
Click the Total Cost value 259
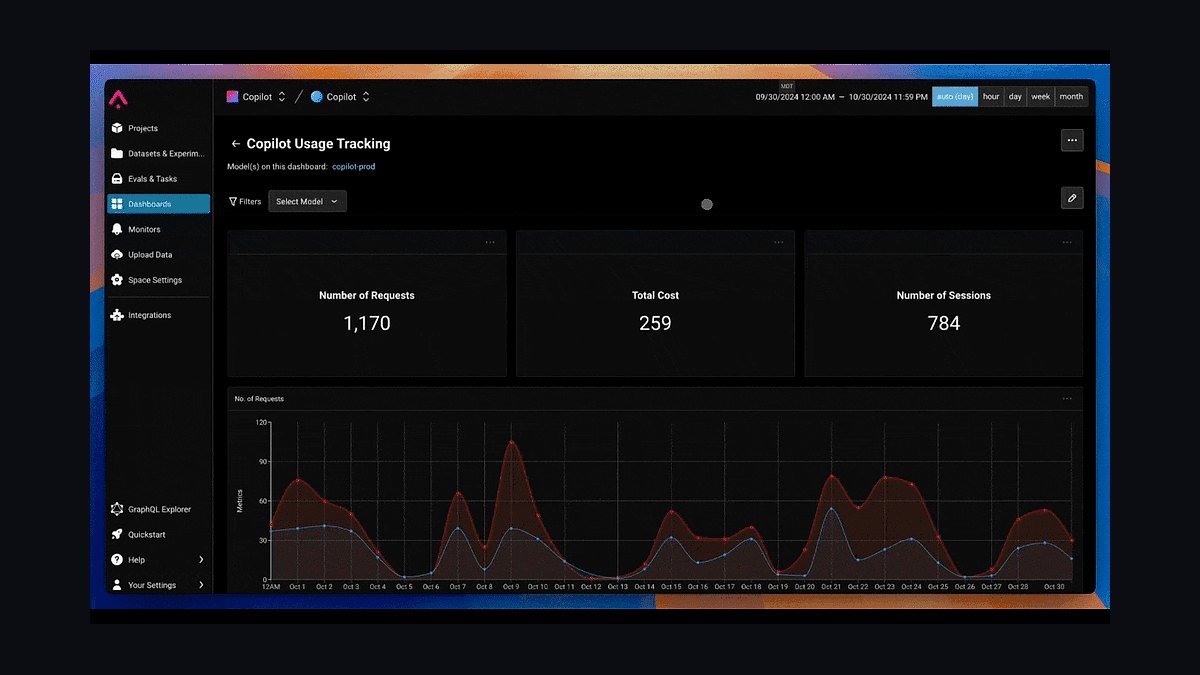click(655, 323)
